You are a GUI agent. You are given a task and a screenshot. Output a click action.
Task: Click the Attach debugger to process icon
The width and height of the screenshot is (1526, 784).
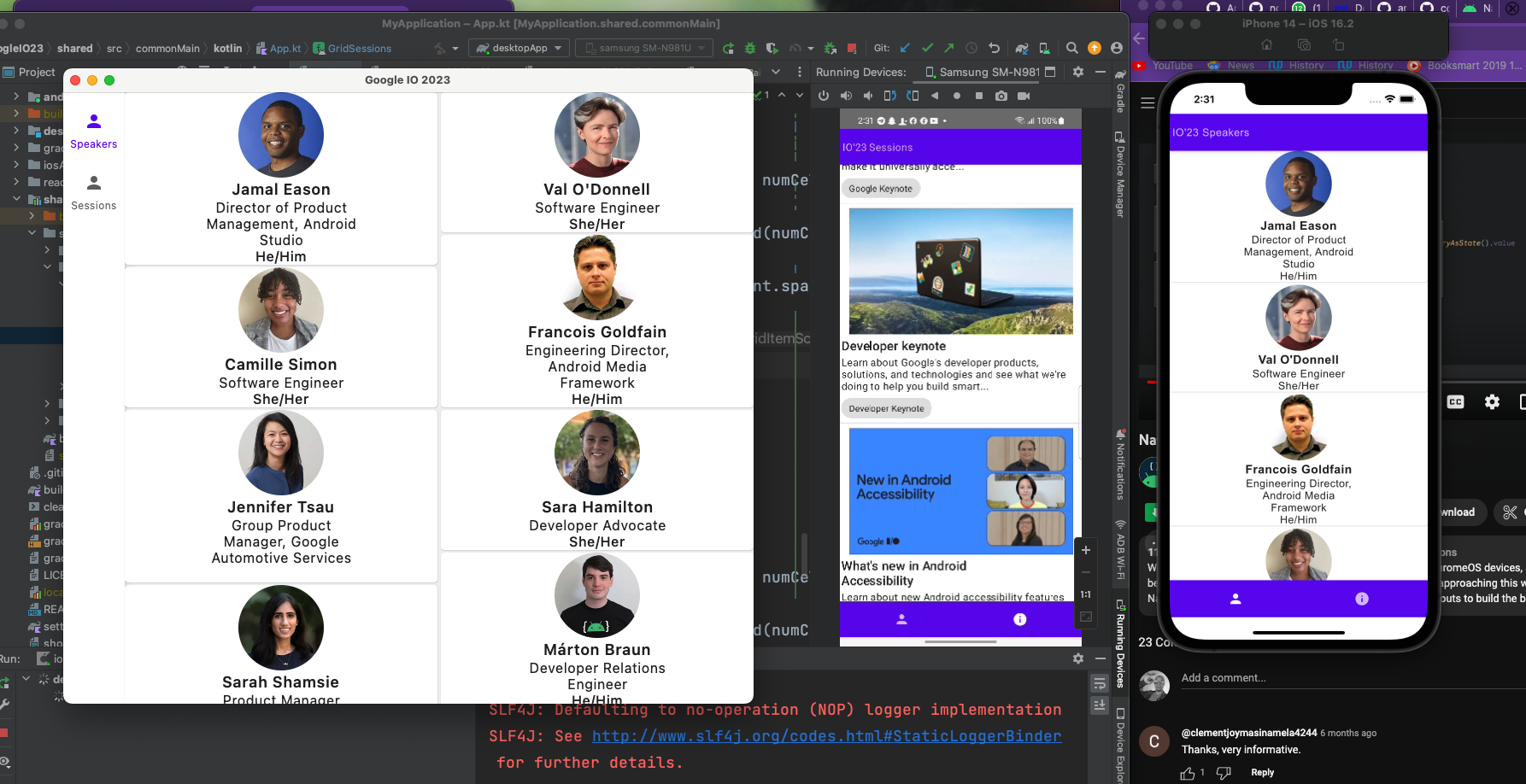830,49
